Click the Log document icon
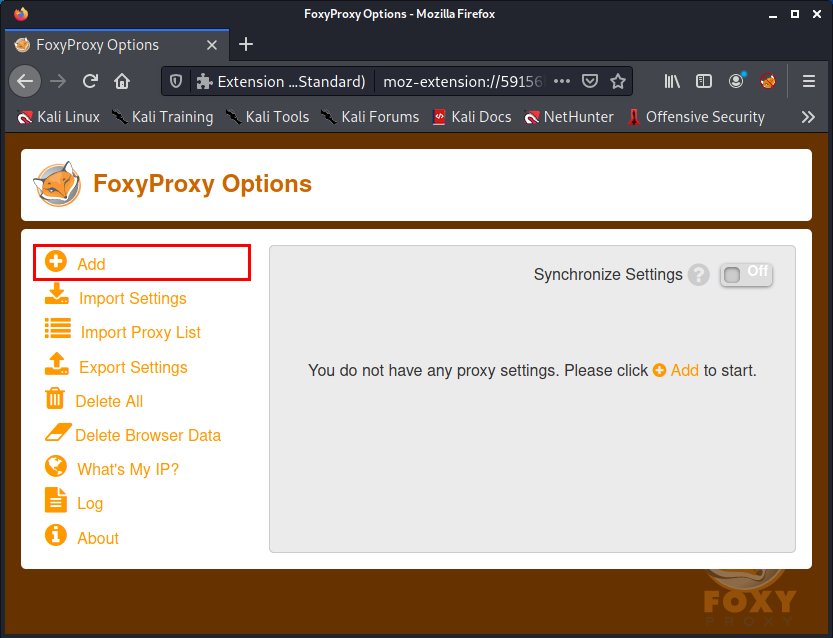The width and height of the screenshot is (833, 638). click(x=56, y=500)
